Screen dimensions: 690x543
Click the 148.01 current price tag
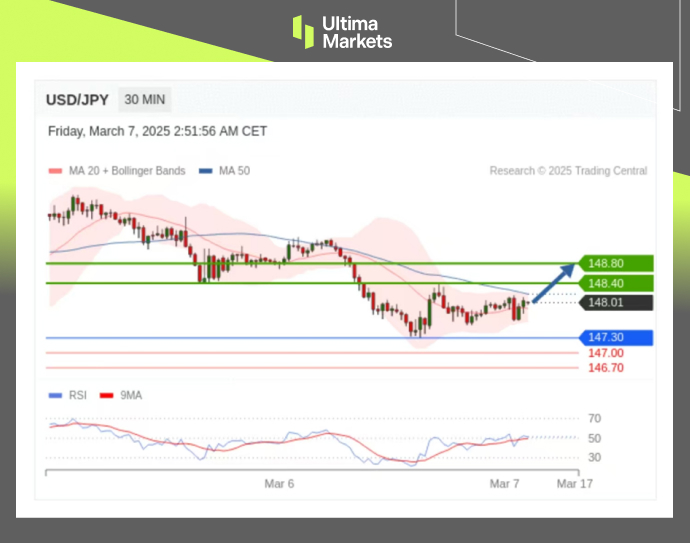617,302
